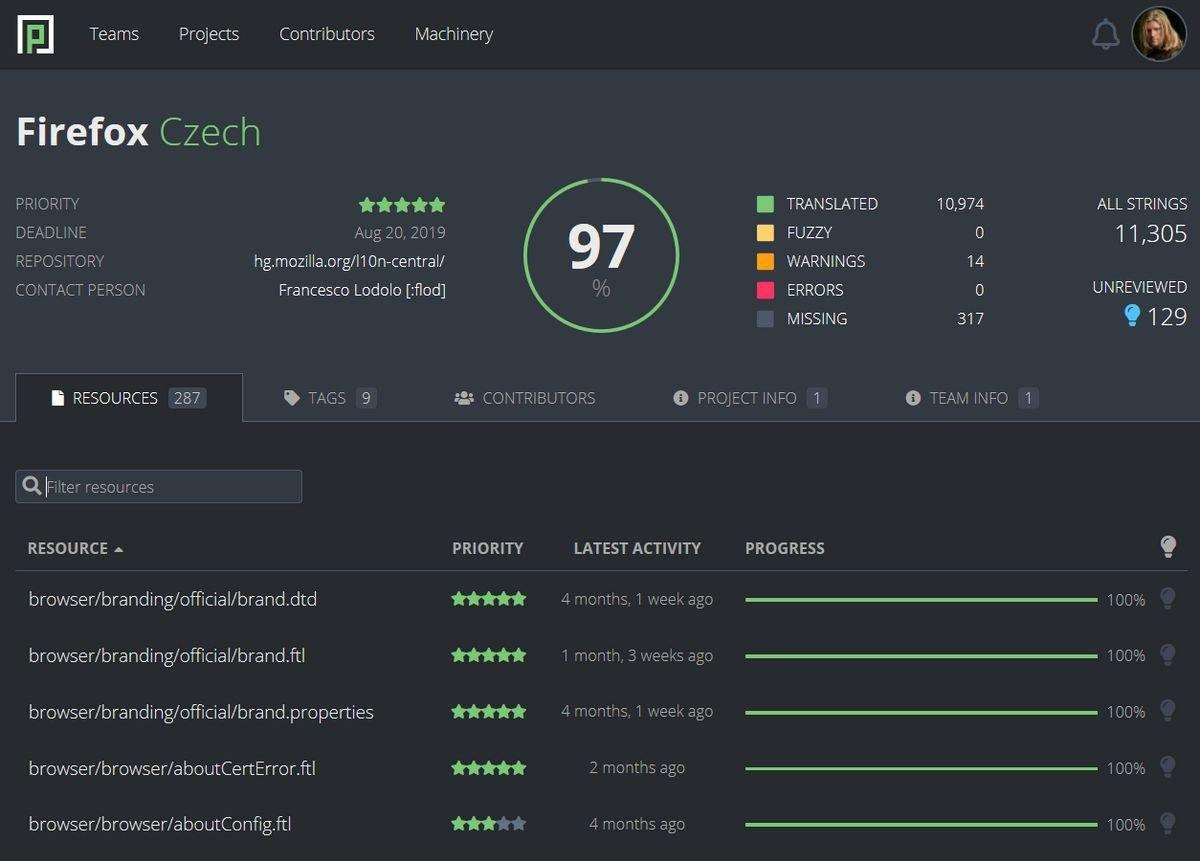This screenshot has height=861, width=1200.
Task: Open the notifications bell
Action: 1105,34
